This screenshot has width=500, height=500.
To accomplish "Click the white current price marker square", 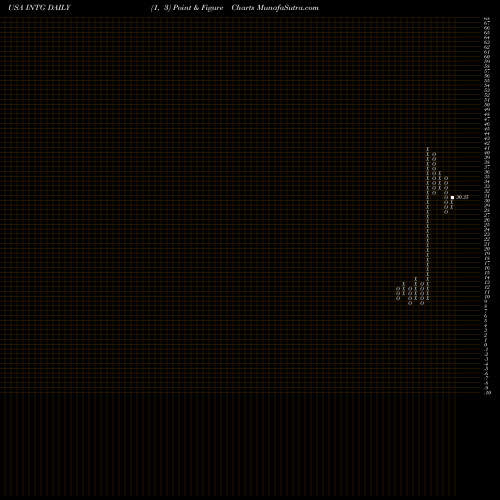I will pyautogui.click(x=452, y=197).
